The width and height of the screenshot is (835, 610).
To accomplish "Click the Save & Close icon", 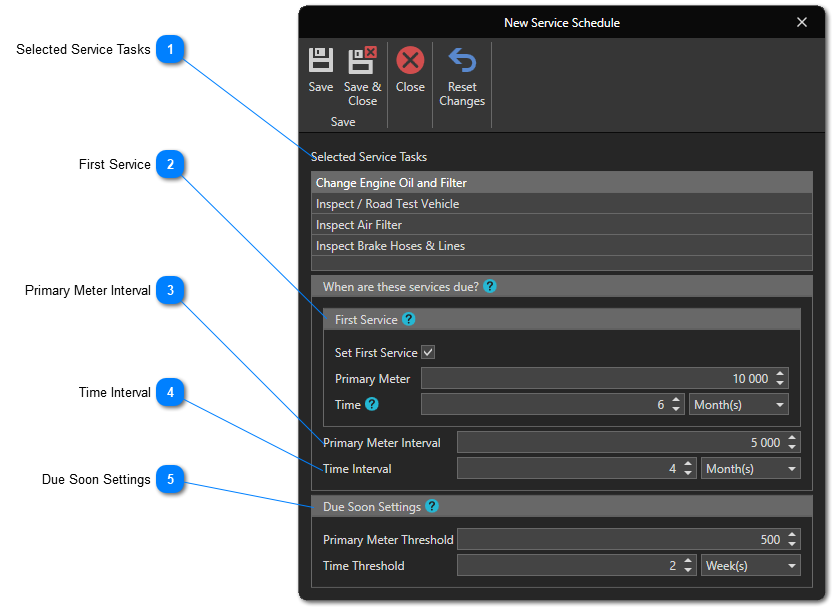I will [362, 61].
